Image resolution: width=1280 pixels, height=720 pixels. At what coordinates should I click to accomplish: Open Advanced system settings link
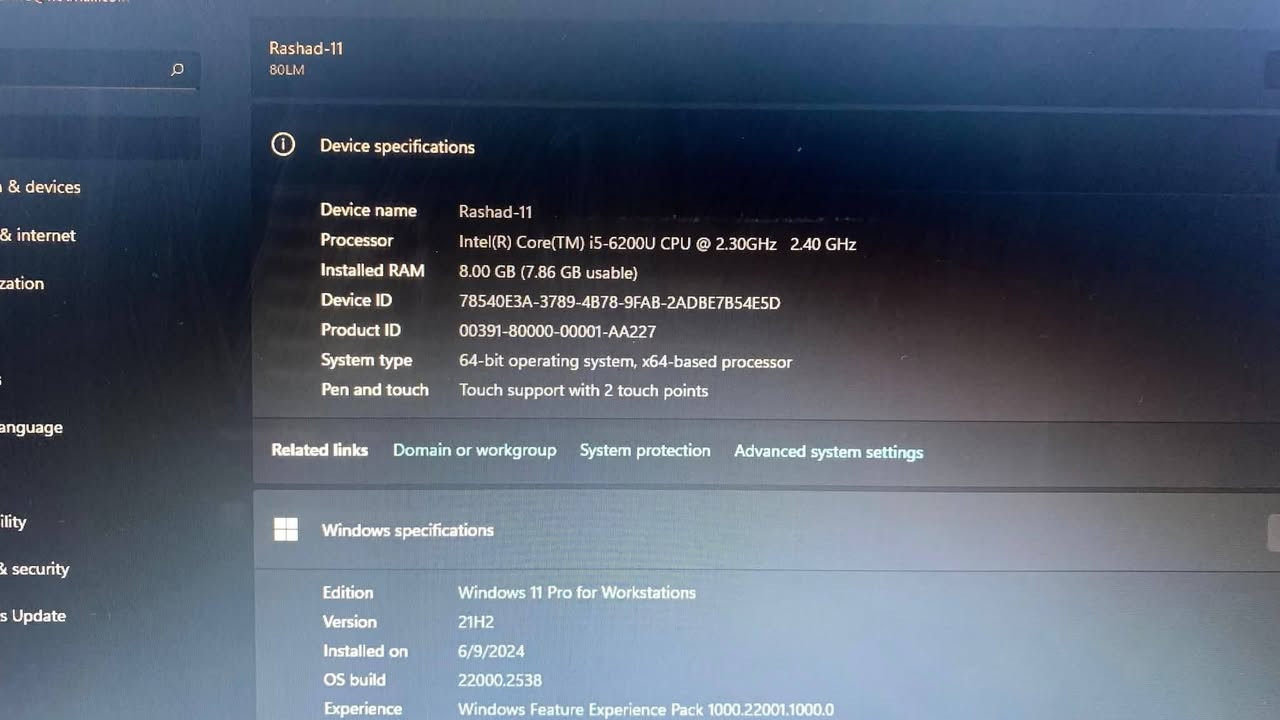tap(828, 452)
